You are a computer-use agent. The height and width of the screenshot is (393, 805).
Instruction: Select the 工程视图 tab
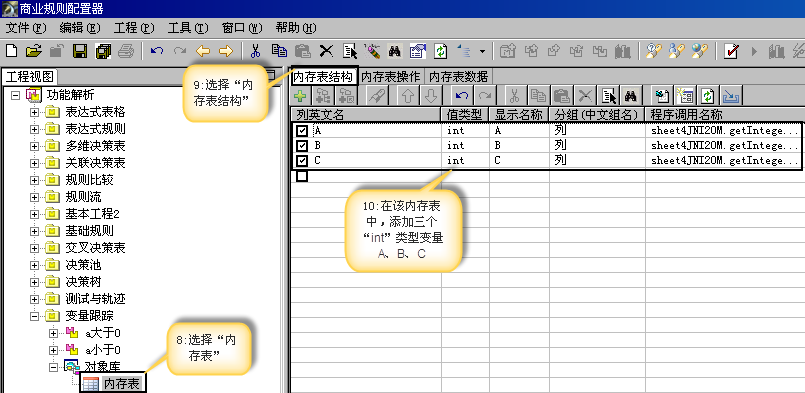pyautogui.click(x=30, y=77)
